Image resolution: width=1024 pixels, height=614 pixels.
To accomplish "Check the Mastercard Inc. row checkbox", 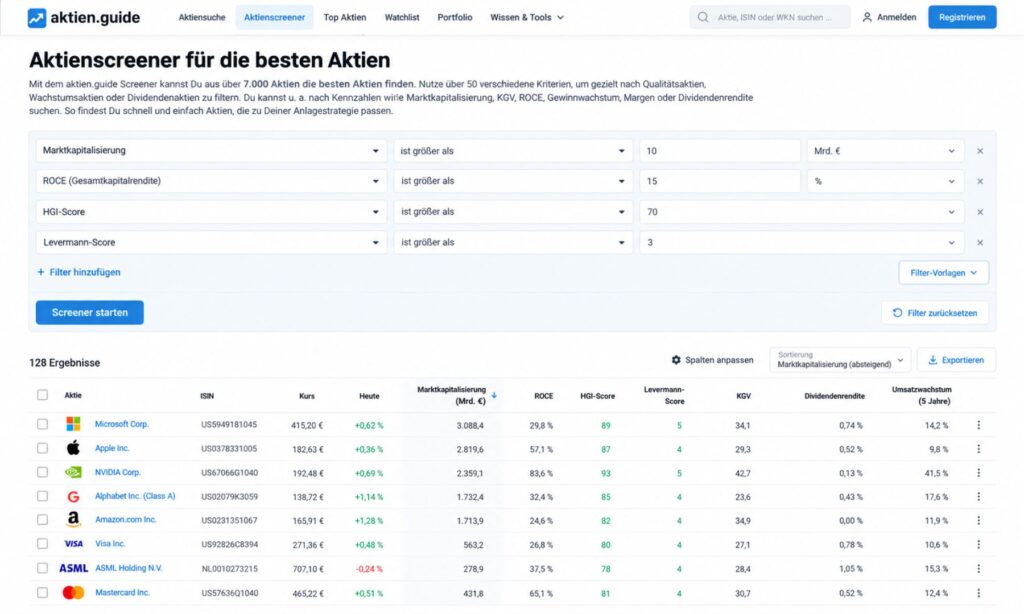I will coord(42,592).
